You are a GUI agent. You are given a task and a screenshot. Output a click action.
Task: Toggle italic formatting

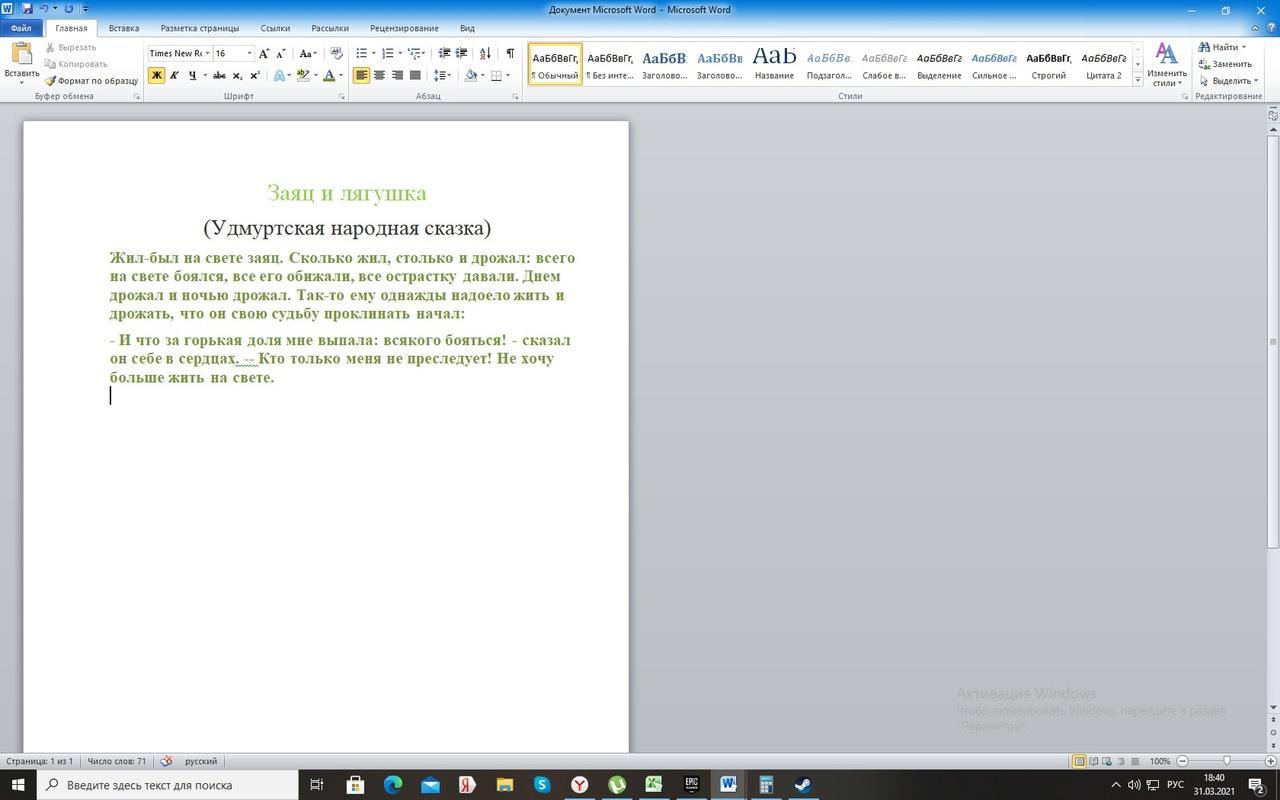[x=174, y=76]
